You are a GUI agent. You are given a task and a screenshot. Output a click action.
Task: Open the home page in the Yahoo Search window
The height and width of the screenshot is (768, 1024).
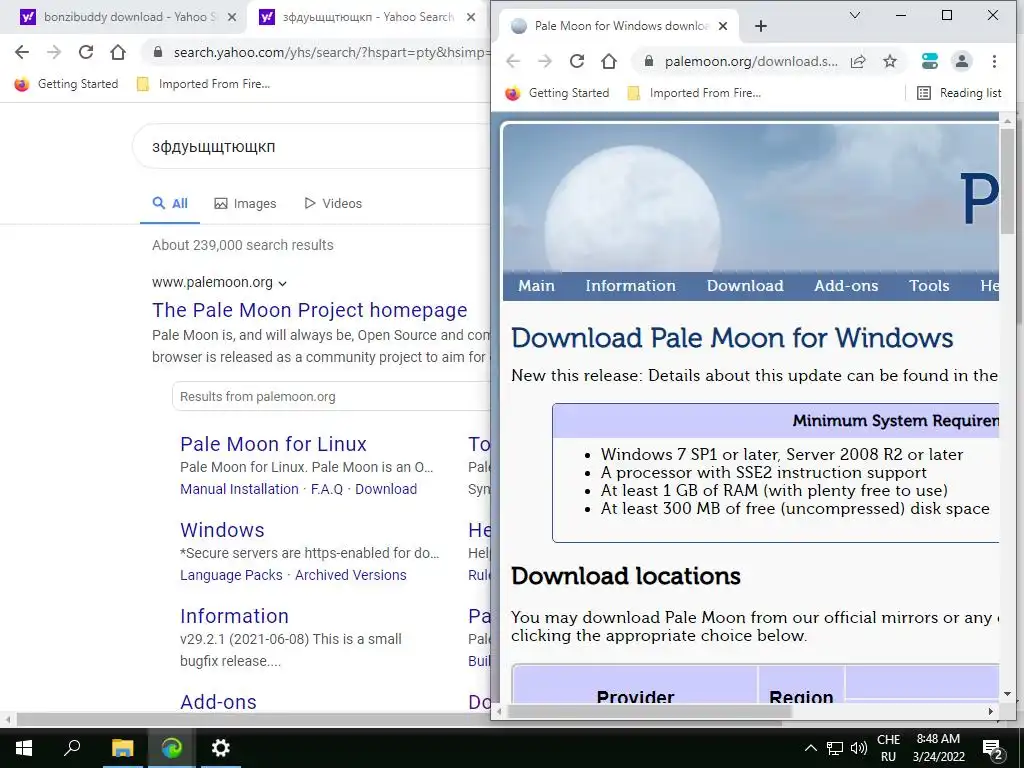click(x=118, y=52)
